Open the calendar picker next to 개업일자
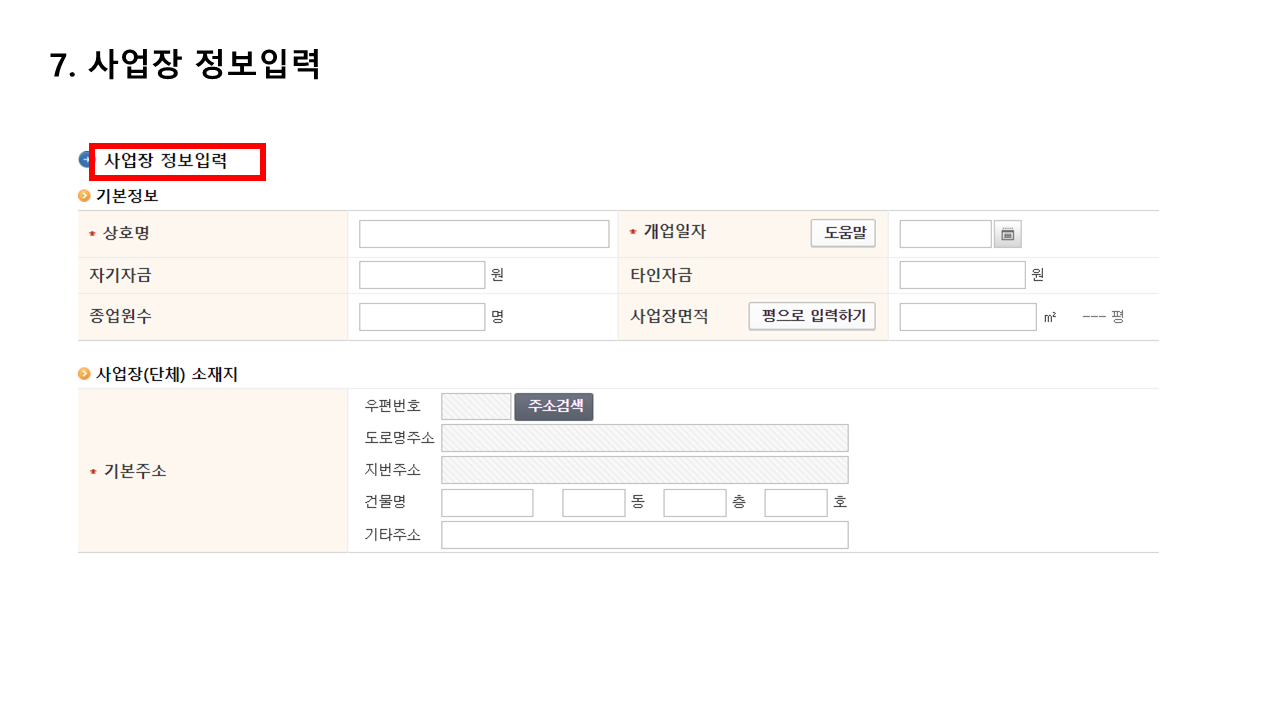Viewport: 1280px width, 720px height. (x=1007, y=233)
